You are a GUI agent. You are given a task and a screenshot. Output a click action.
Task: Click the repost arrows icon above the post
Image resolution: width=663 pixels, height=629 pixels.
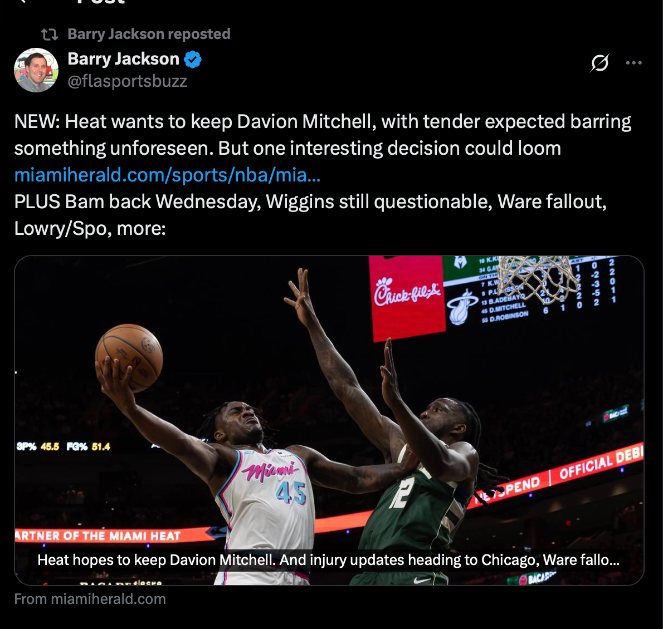pos(49,34)
